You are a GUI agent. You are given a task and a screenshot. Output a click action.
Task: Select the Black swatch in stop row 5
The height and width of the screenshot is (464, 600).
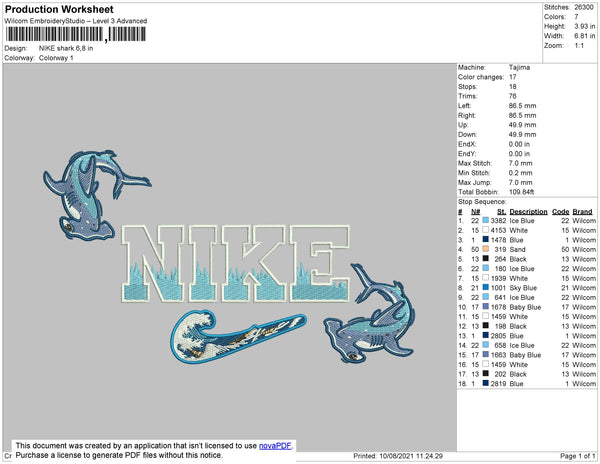pyautogui.click(x=486, y=259)
